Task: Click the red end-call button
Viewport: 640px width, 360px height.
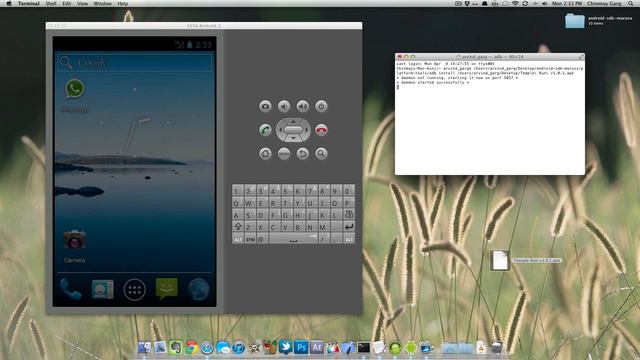Action: tap(321, 130)
